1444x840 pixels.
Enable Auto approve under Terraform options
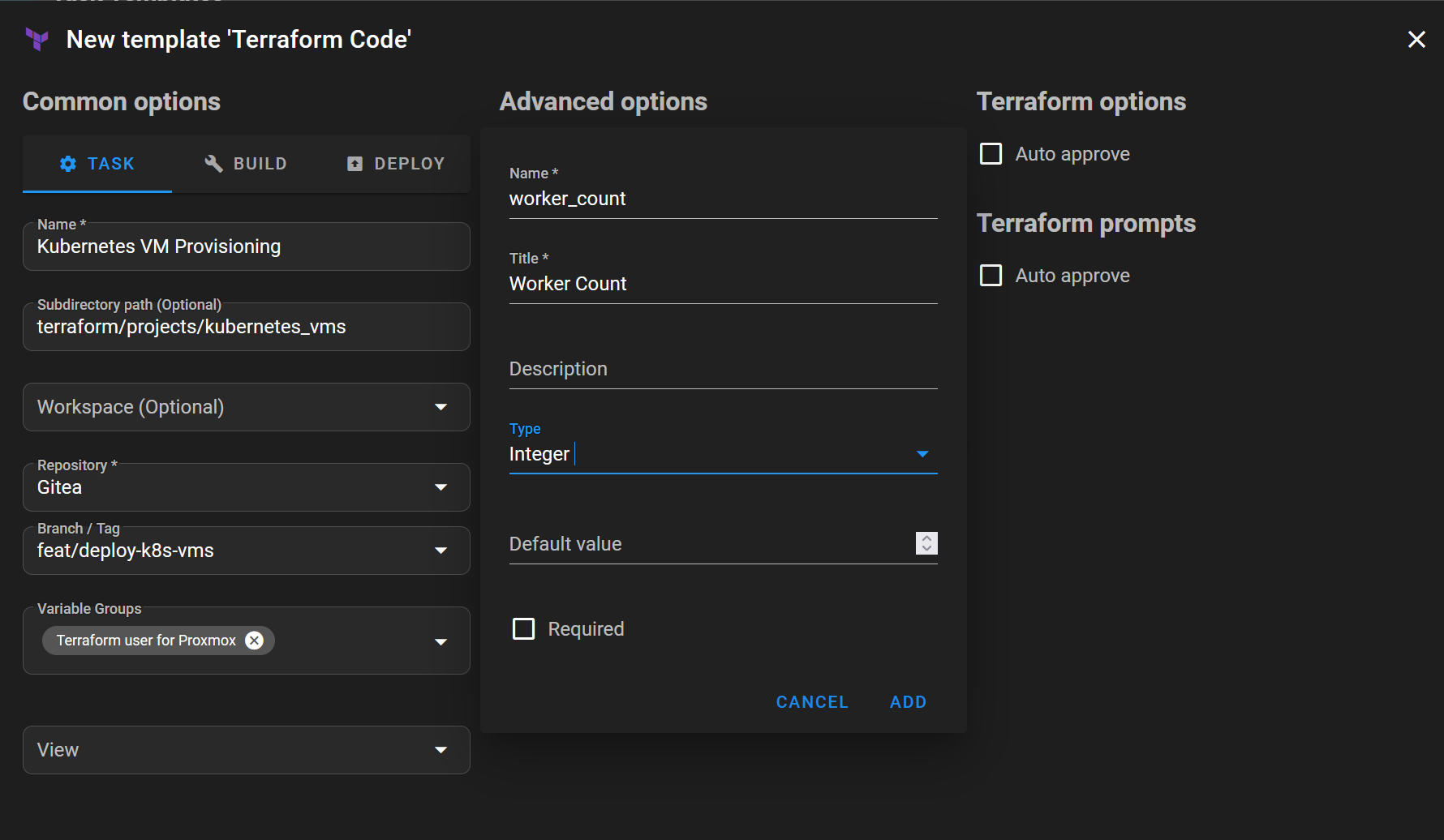[991, 154]
